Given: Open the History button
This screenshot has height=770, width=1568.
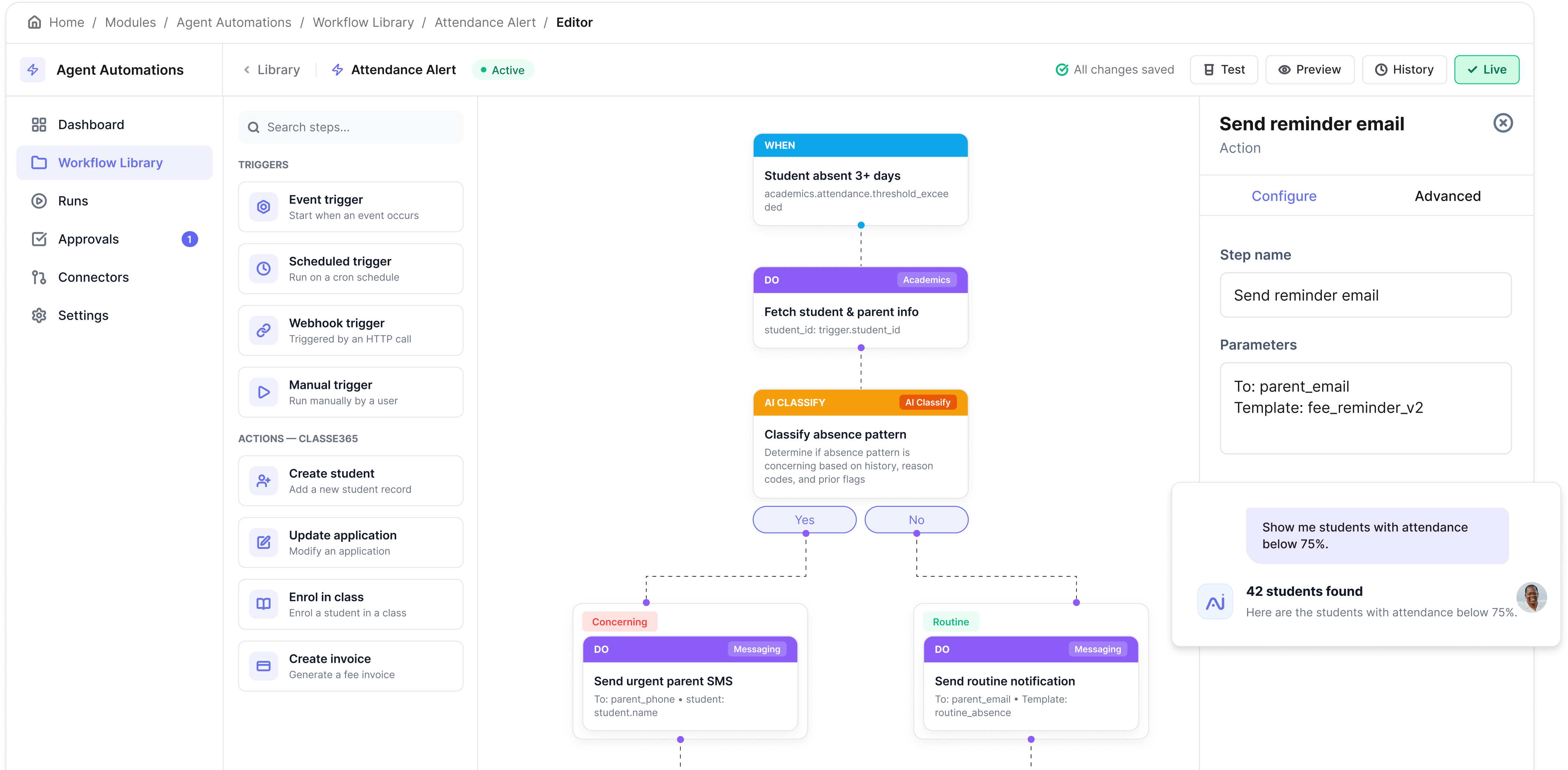Looking at the screenshot, I should coord(1404,70).
